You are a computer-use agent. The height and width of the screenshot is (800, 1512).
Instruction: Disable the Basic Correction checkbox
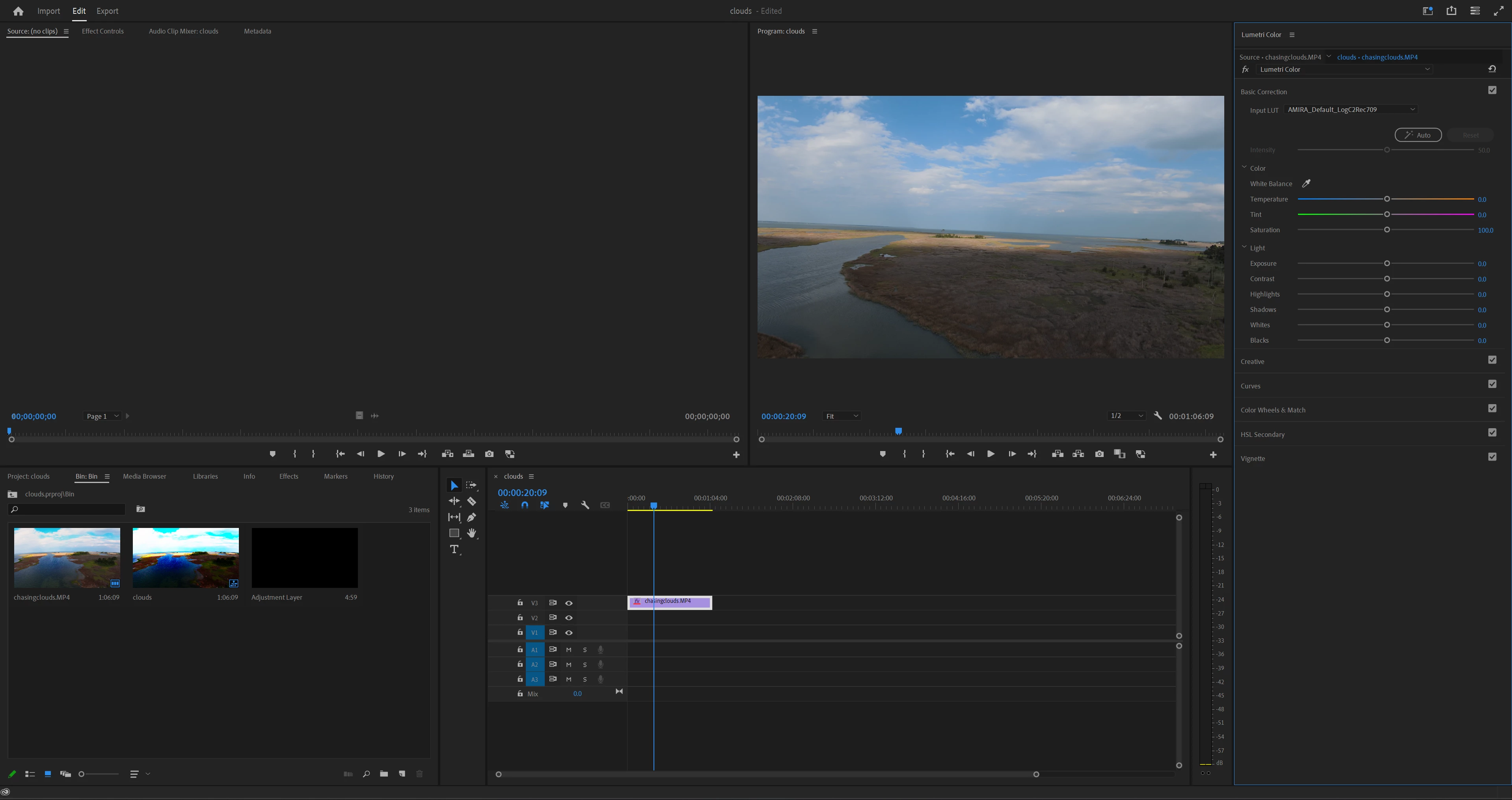tap(1492, 90)
